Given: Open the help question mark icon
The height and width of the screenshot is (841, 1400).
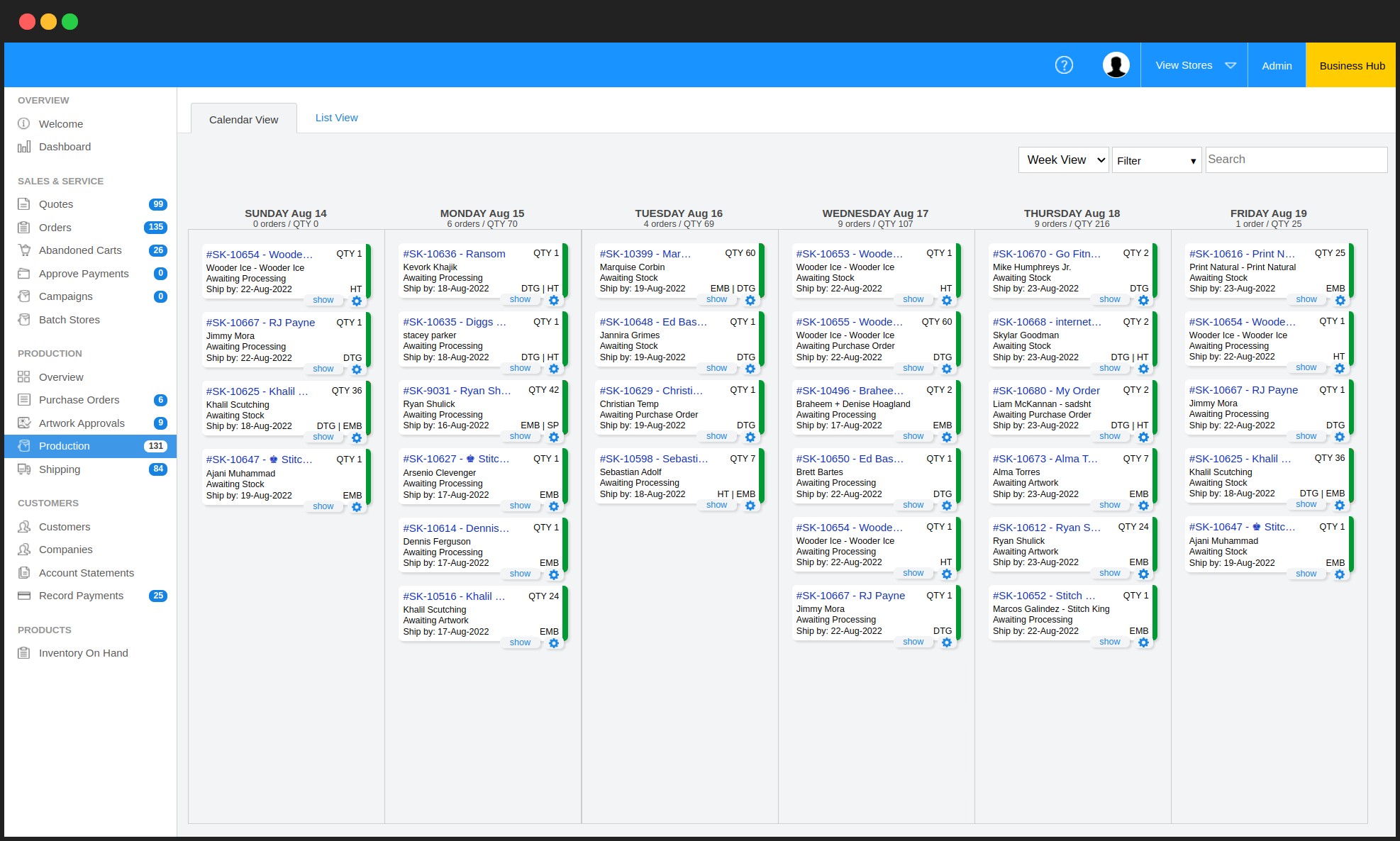Looking at the screenshot, I should pyautogui.click(x=1064, y=65).
